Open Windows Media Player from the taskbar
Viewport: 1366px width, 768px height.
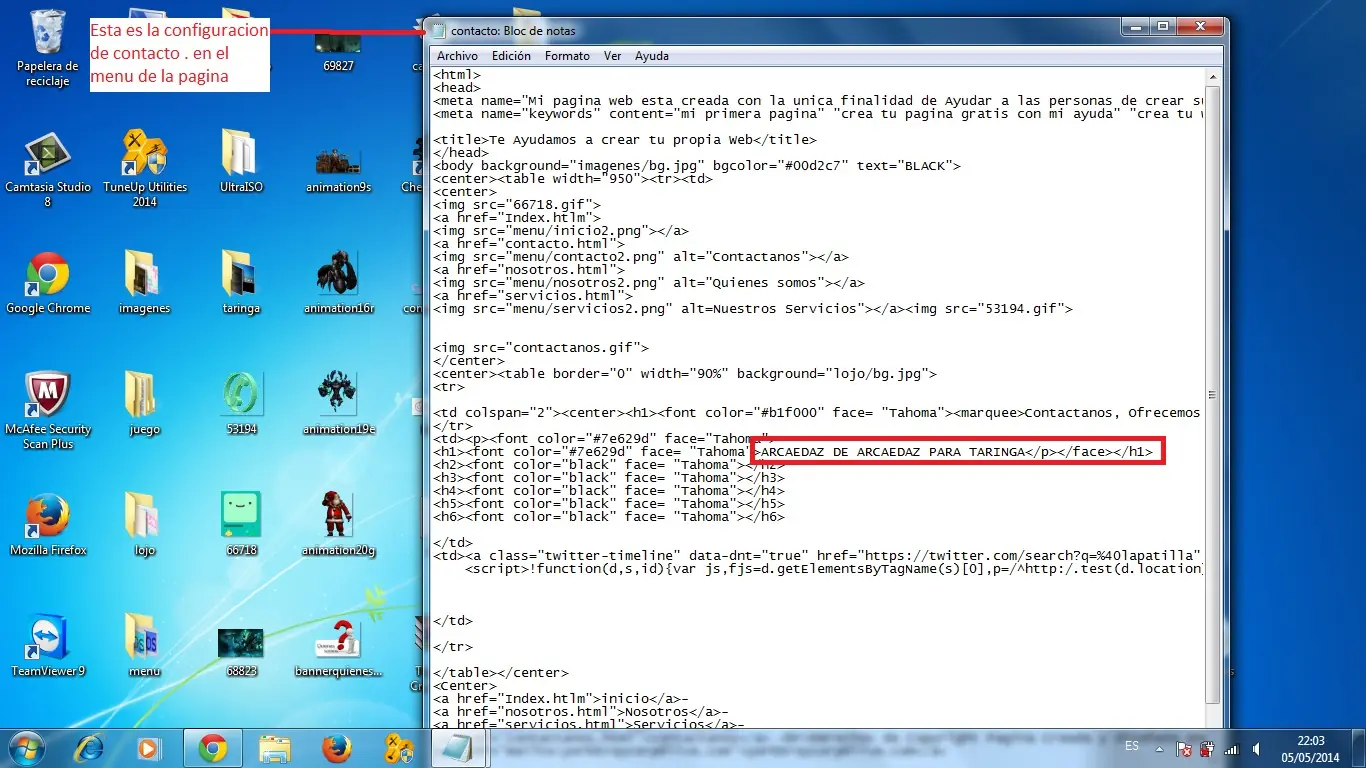click(x=150, y=747)
